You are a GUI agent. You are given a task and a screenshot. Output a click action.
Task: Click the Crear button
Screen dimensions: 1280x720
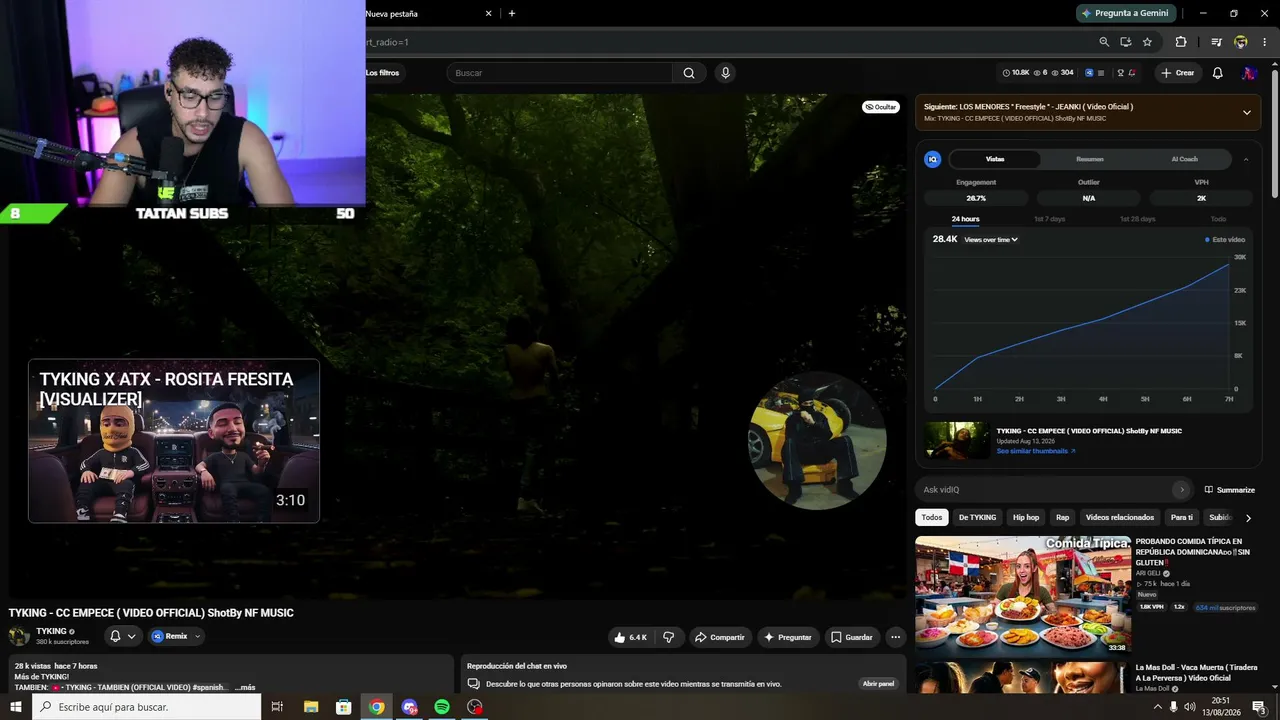point(1177,73)
